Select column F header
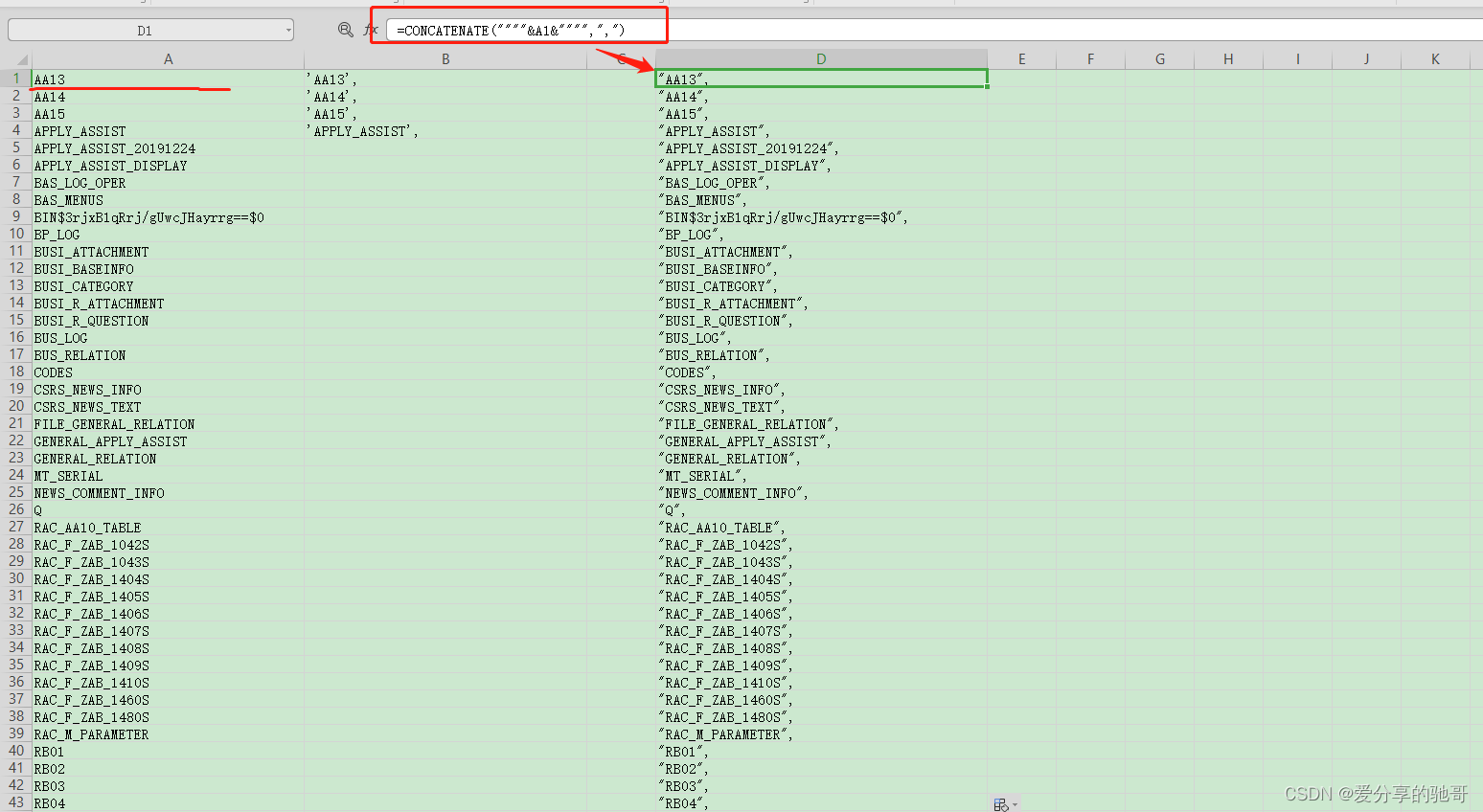 [x=1091, y=59]
